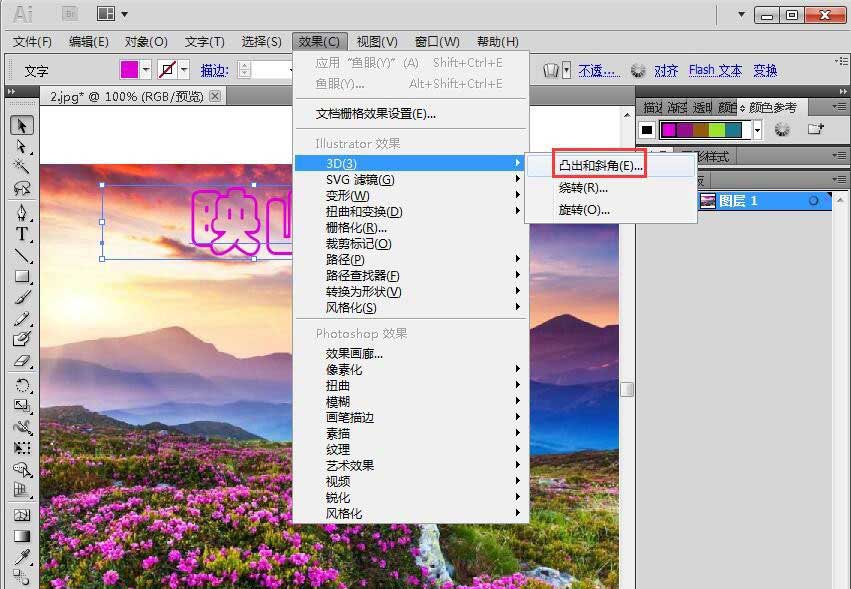Open the 颜色参考 panel flyout menu
Screen dimensions: 851x589
point(840,106)
